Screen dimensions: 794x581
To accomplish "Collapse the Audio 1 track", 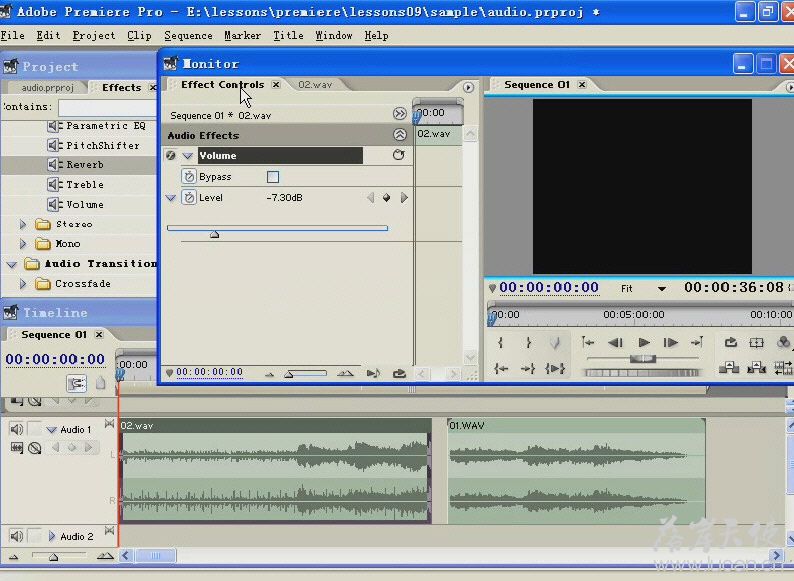I will coord(51,430).
